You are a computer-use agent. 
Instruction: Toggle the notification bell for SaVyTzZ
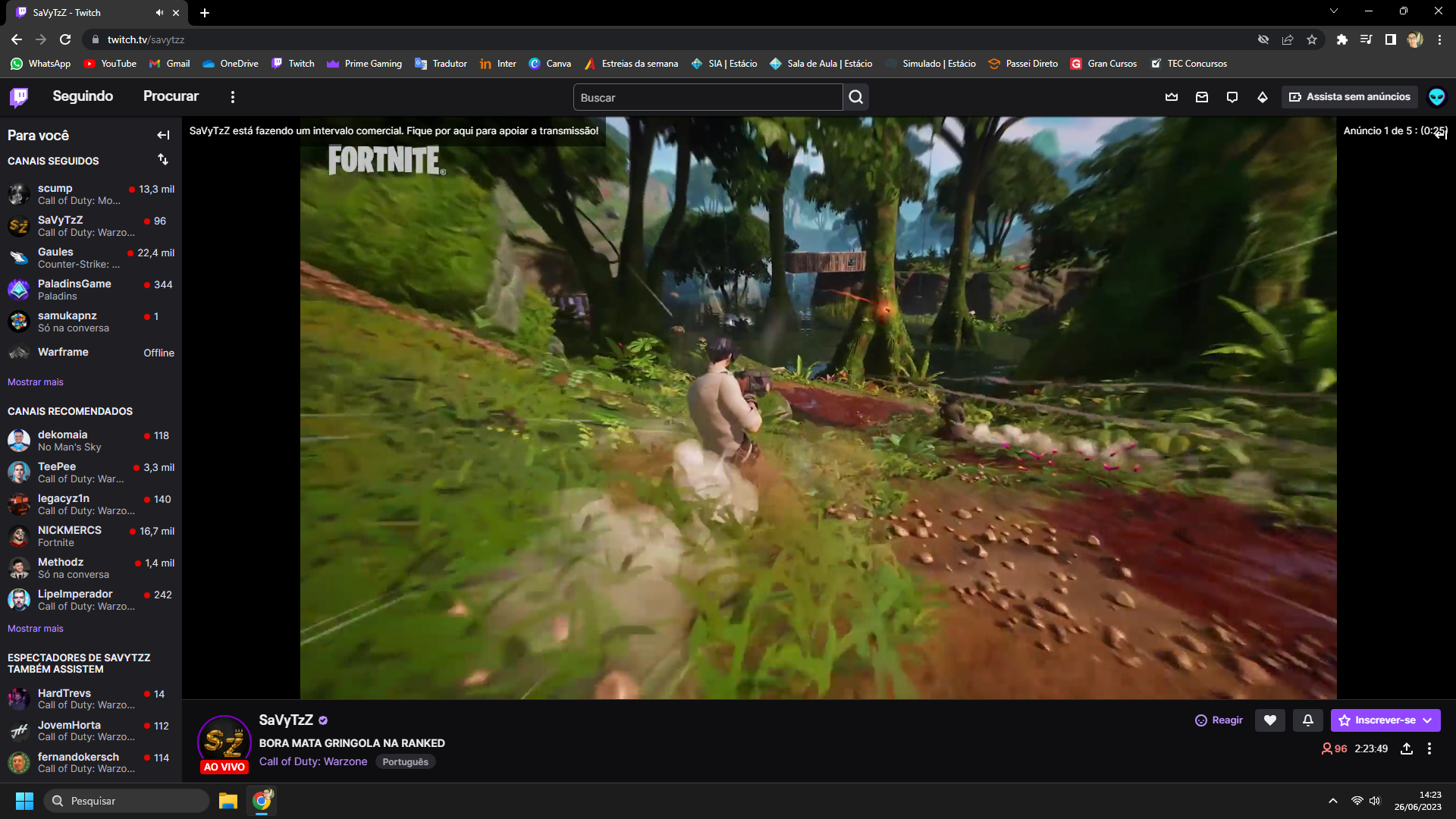coord(1308,720)
